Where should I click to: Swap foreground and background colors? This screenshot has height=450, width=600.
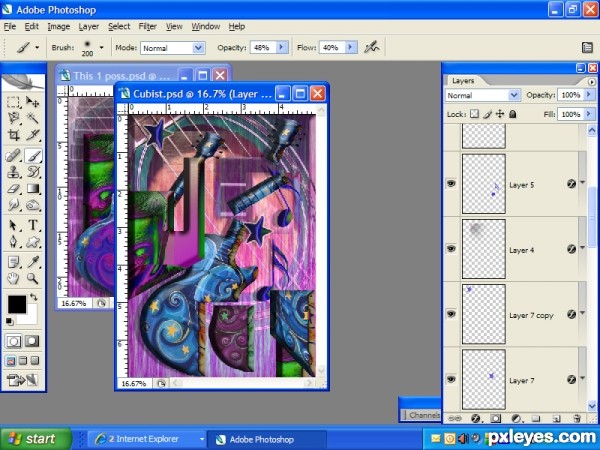[x=34, y=297]
